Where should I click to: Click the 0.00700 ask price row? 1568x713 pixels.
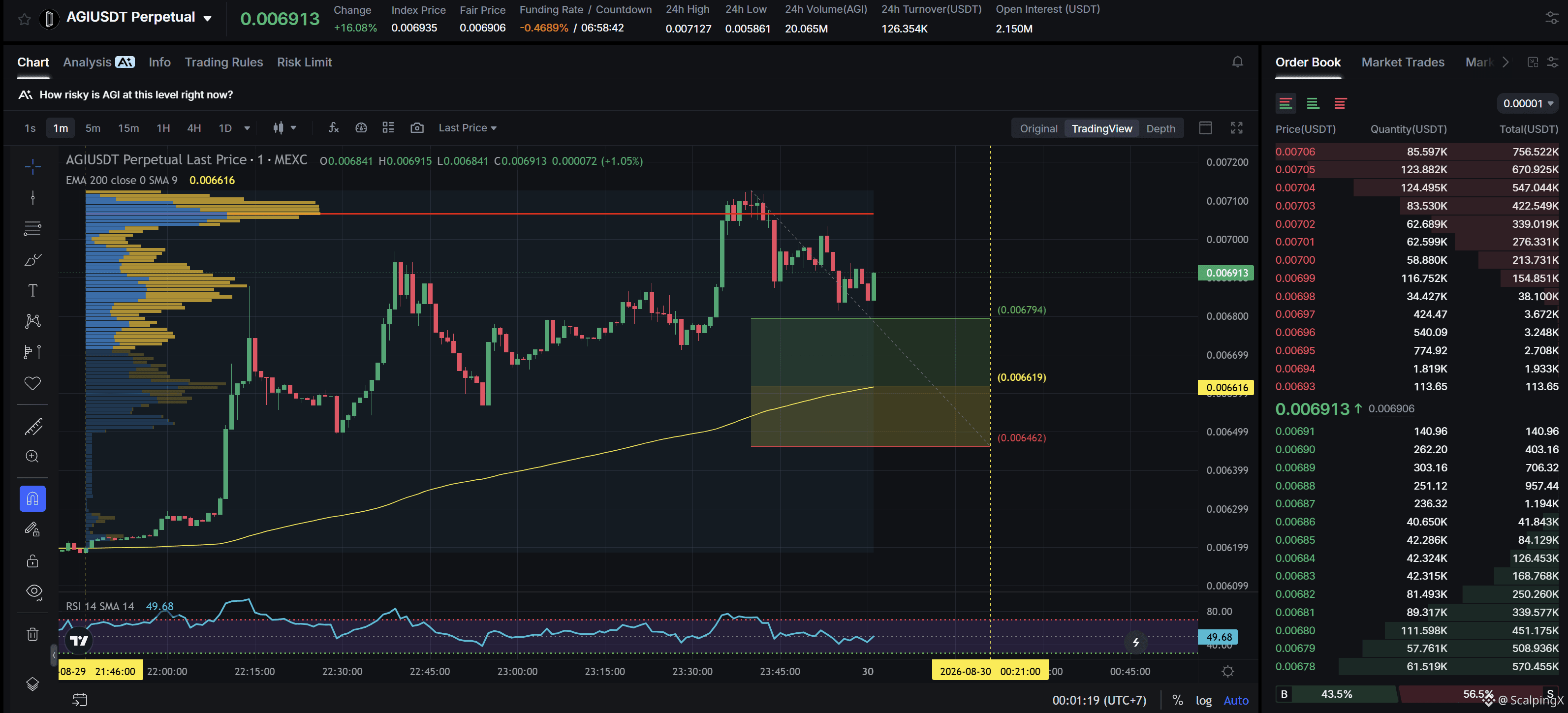tap(1417, 260)
